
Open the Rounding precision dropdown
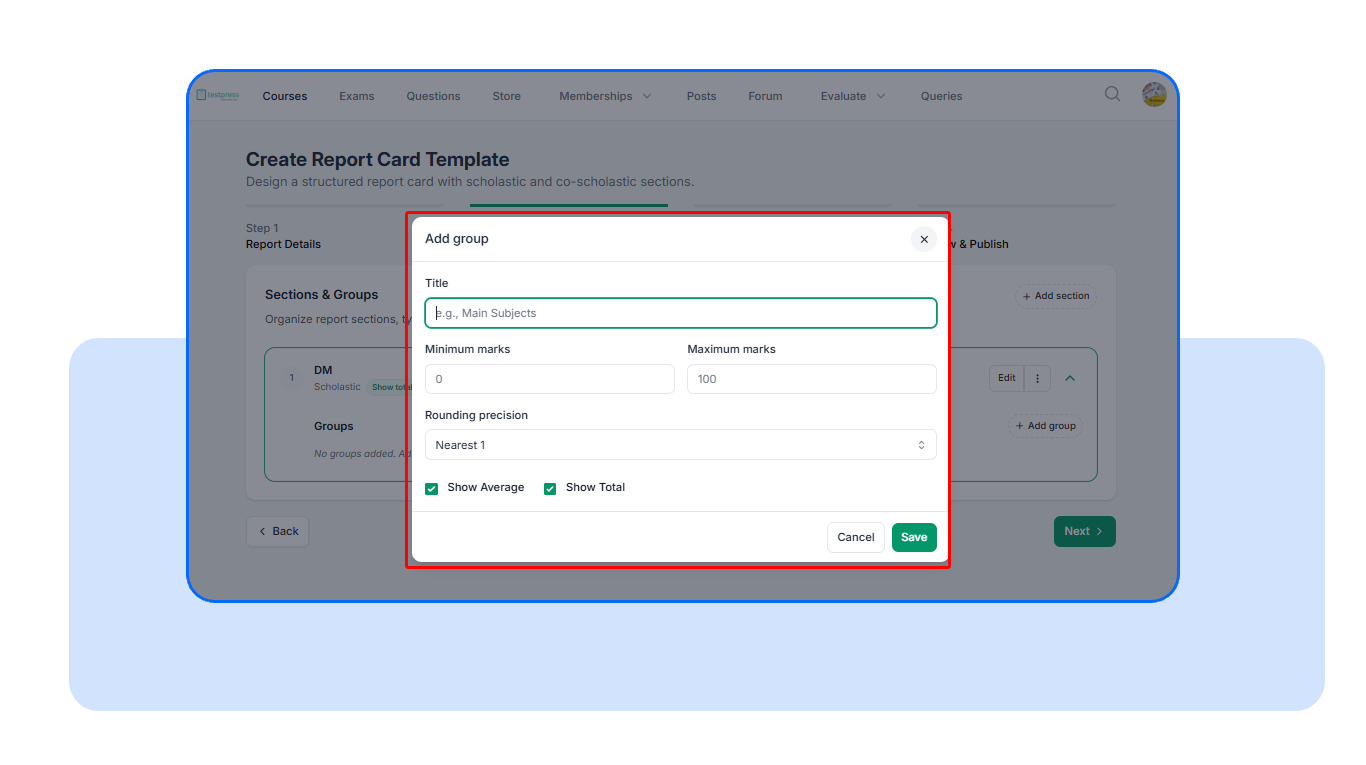pos(680,445)
